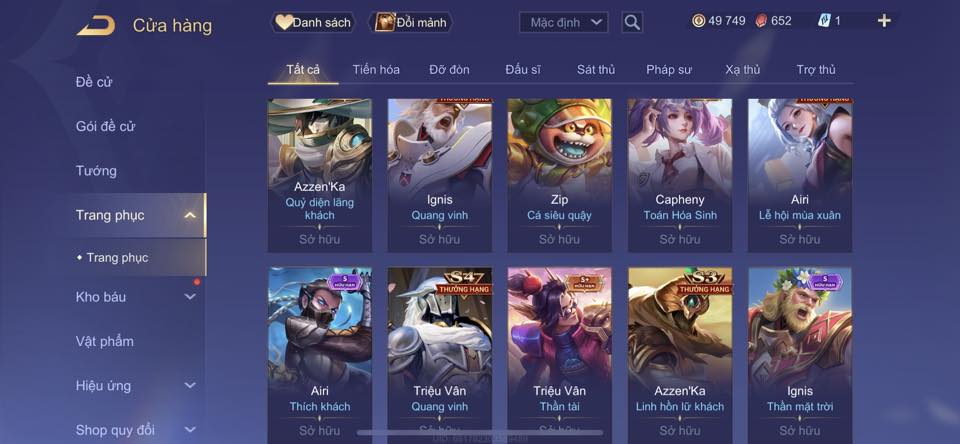Expand the Hiệu ứng sidebar section
This screenshot has height=444, width=960.
click(x=190, y=385)
